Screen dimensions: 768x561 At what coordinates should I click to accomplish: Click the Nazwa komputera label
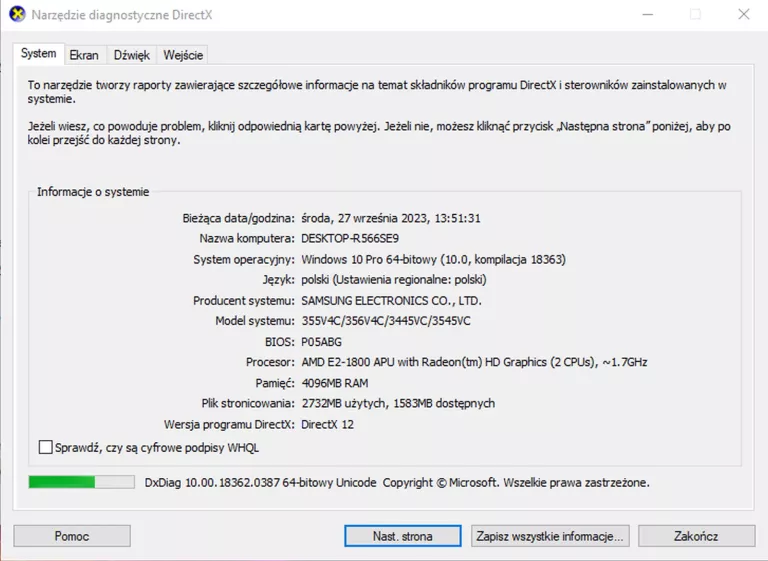tap(247, 239)
